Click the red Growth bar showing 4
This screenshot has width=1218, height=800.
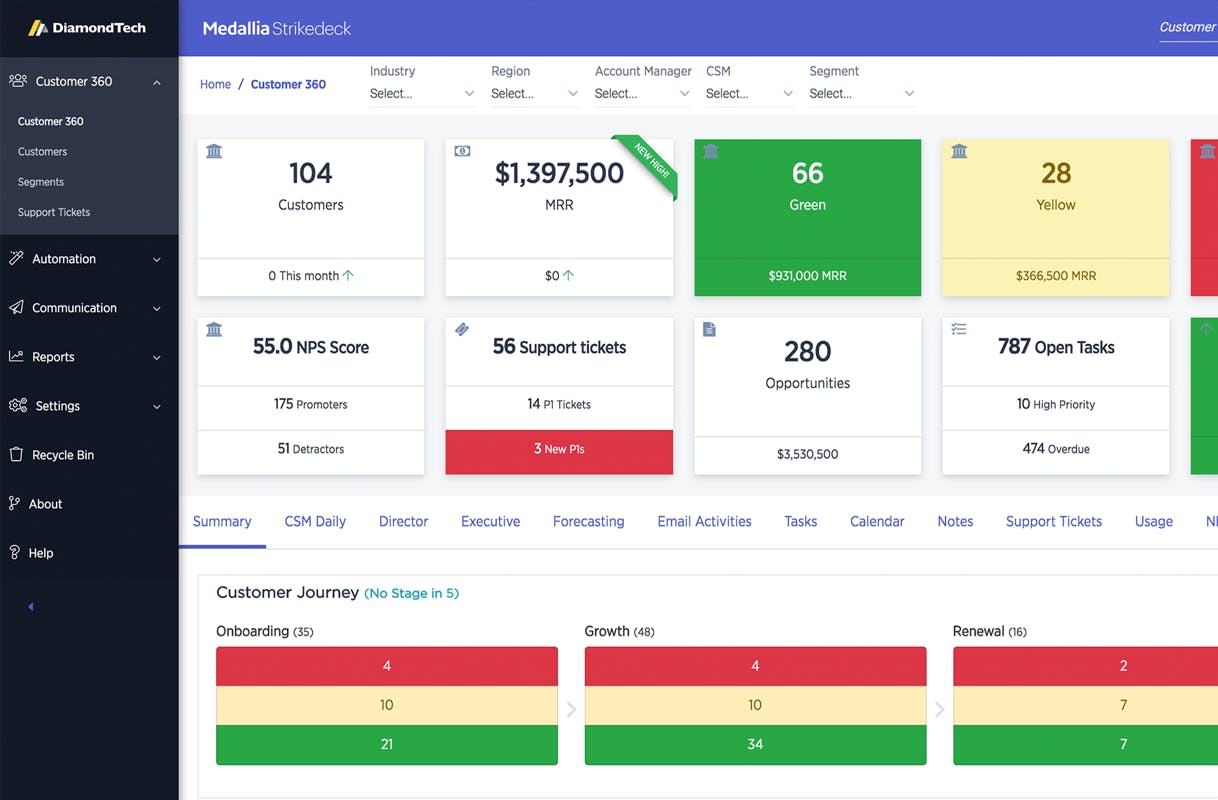pos(755,666)
